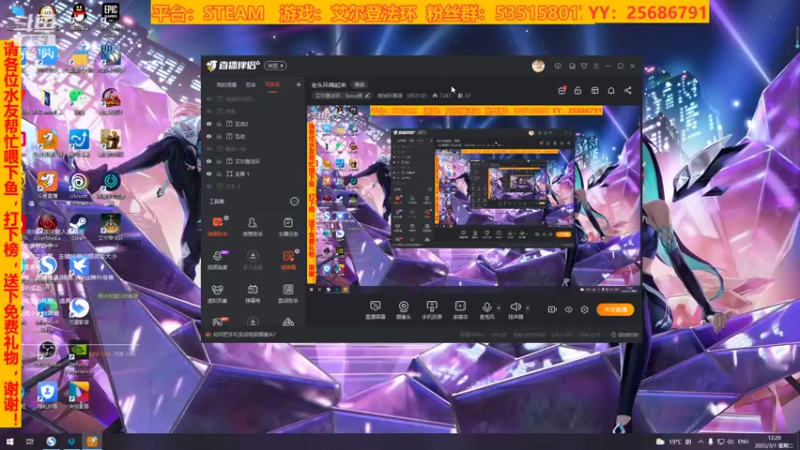Viewport: 800px width, 450px height.
Task: Open Task View on taskbar
Action: pyautogui.click(x=30, y=441)
